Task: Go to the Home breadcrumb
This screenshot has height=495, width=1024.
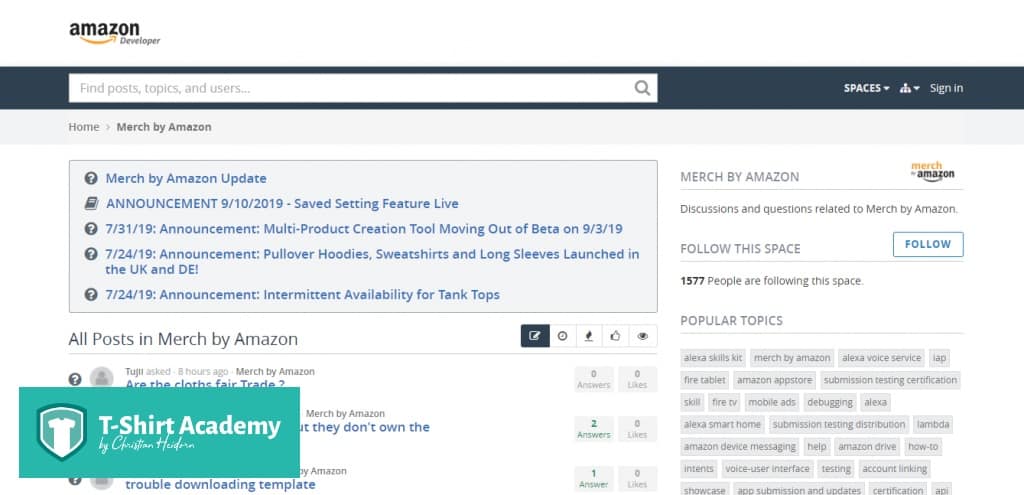Action: (84, 127)
